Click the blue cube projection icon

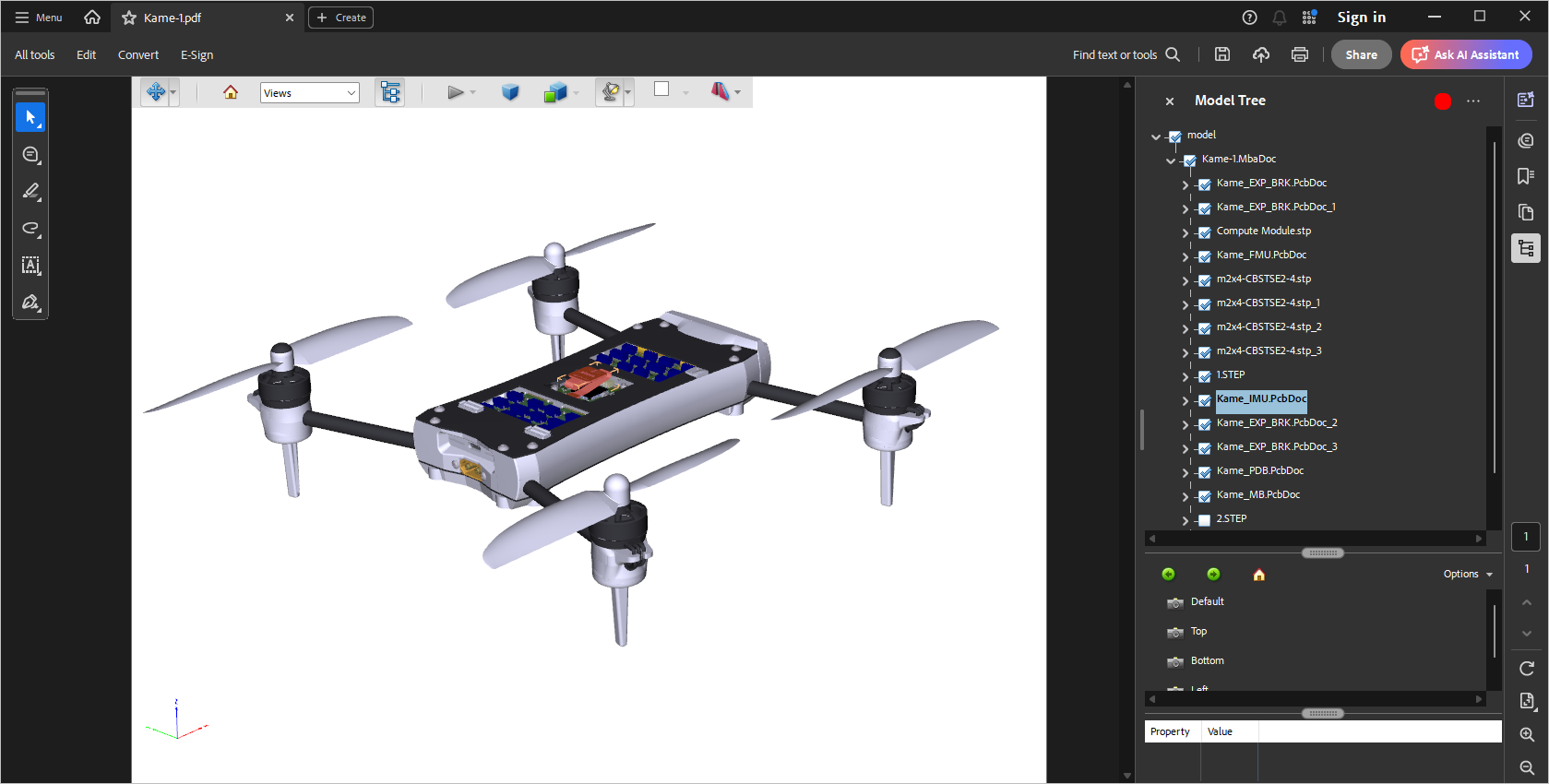coord(510,92)
